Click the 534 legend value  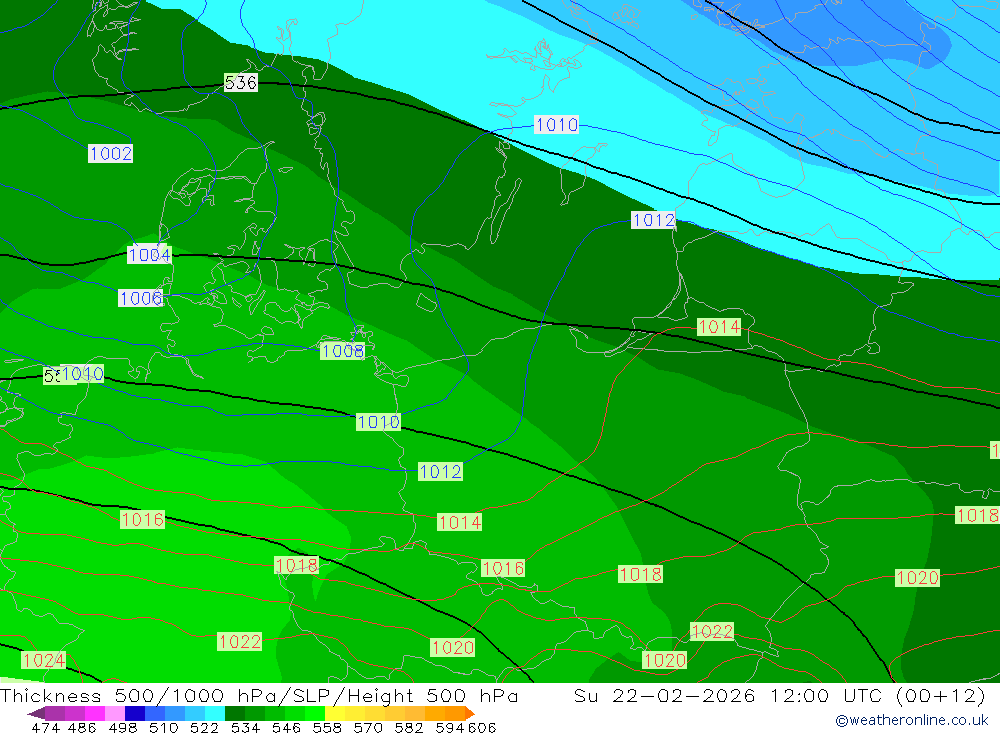[246, 728]
